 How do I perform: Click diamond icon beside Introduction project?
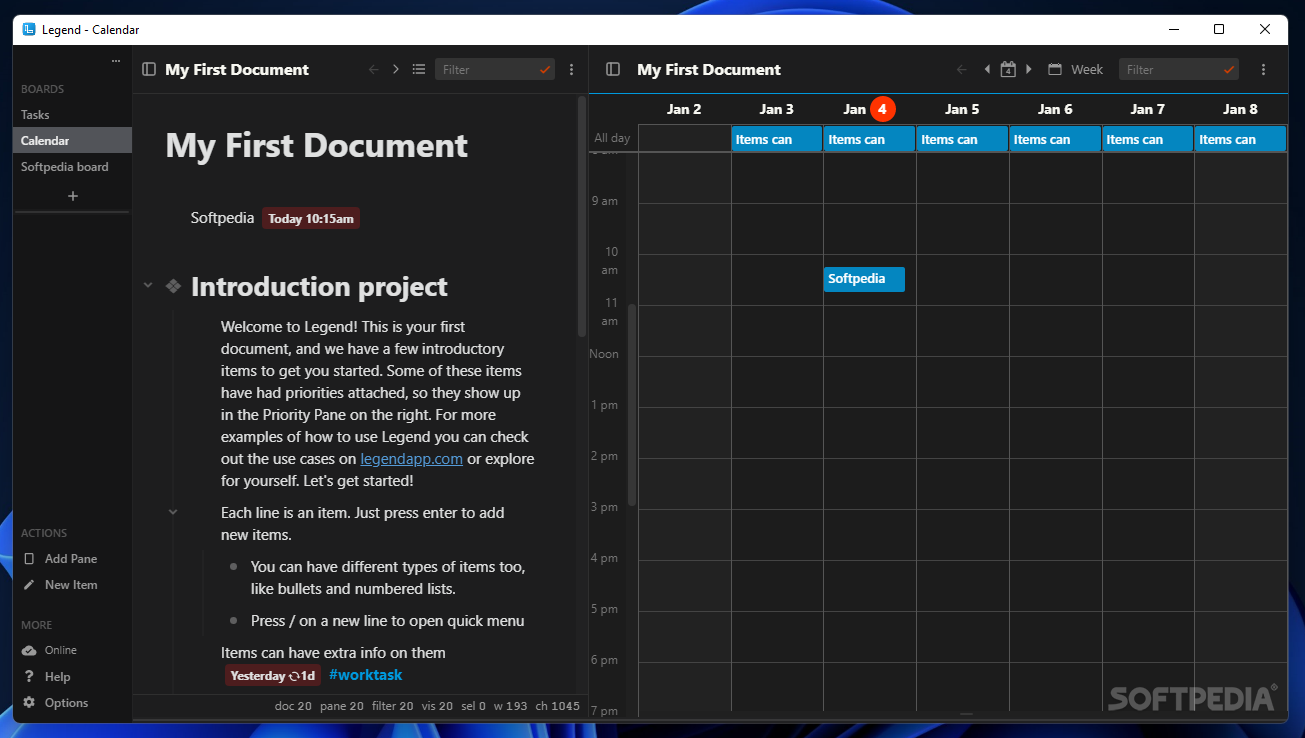pyautogui.click(x=173, y=286)
